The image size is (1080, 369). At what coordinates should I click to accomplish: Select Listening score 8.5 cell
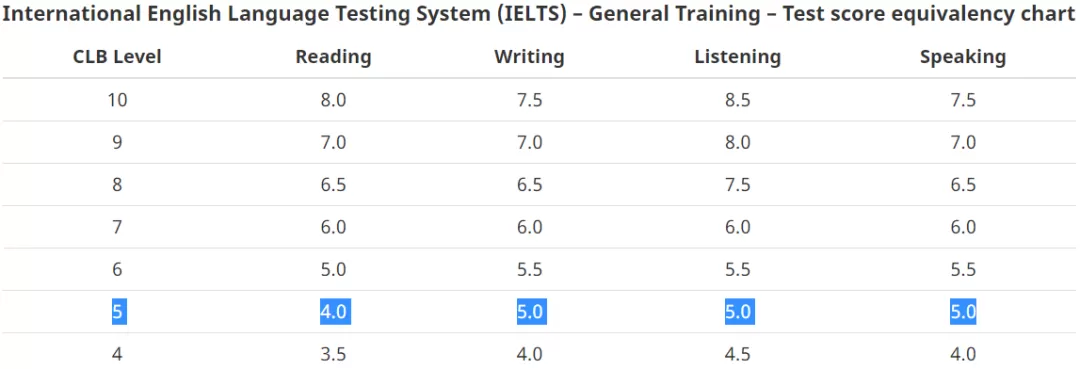[738, 100]
